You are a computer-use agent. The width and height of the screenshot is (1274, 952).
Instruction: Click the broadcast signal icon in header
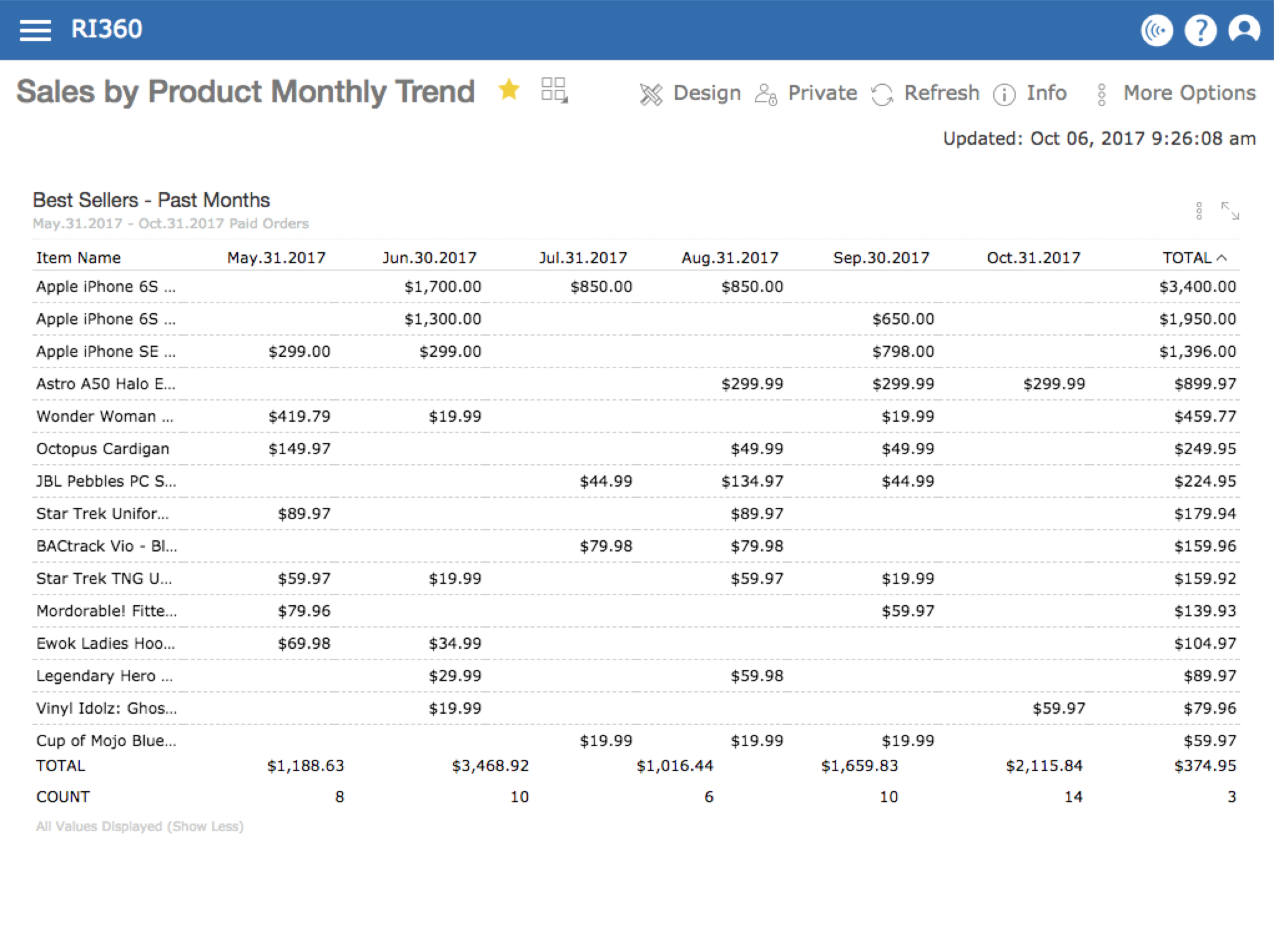(x=1157, y=30)
